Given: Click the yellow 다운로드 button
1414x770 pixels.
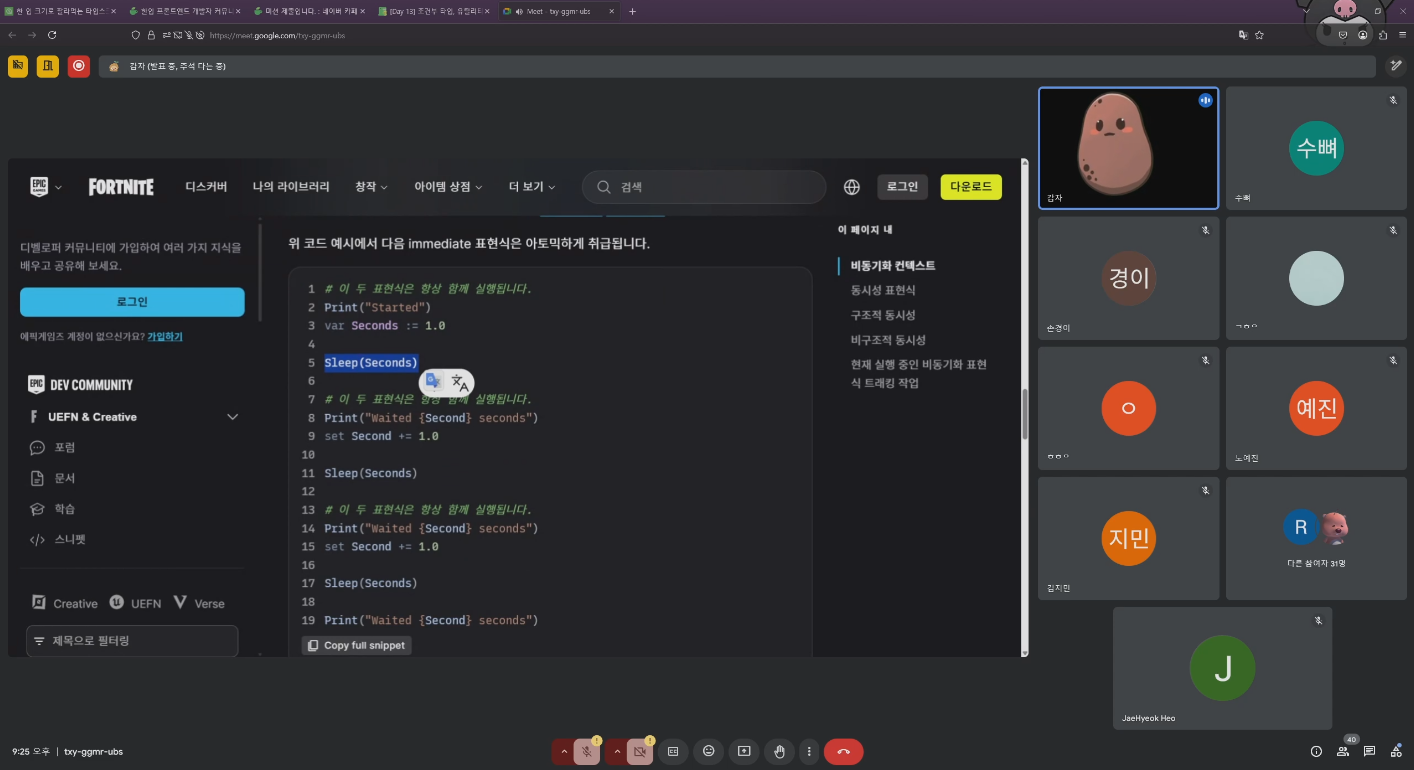Looking at the screenshot, I should click(971, 187).
